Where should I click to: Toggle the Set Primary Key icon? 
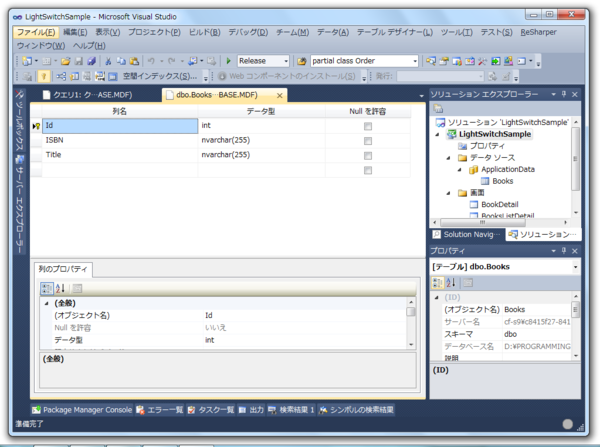[x=44, y=76]
